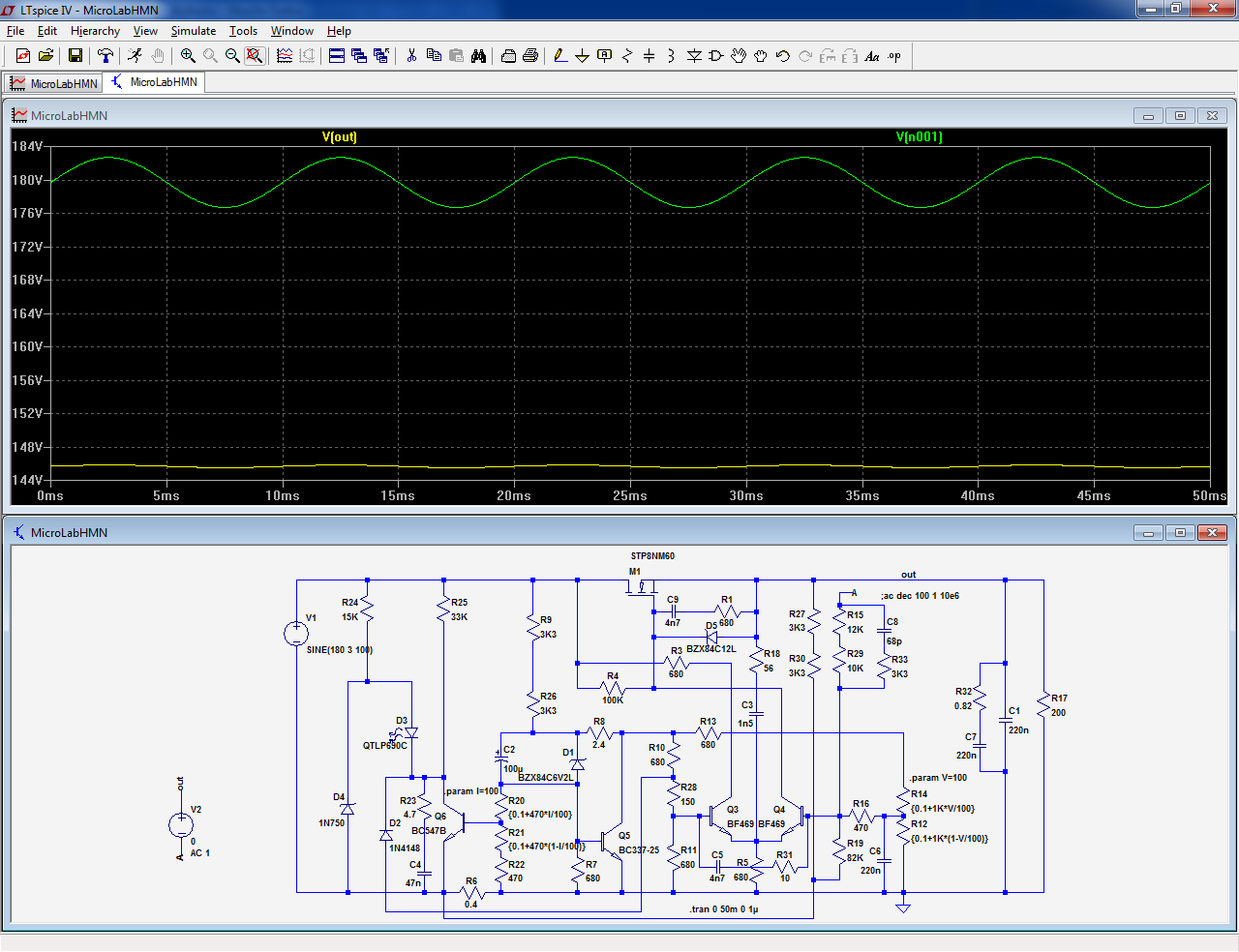Select the Move hand tool
Image resolution: width=1239 pixels, height=952 pixels.
(739, 56)
